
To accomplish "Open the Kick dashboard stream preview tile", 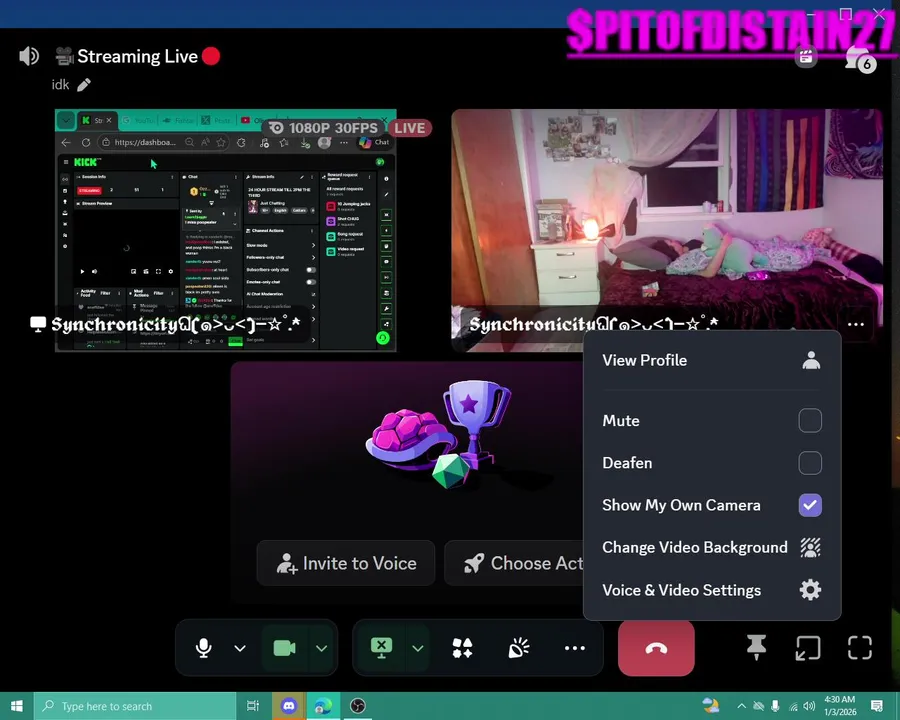I will 226,230.
